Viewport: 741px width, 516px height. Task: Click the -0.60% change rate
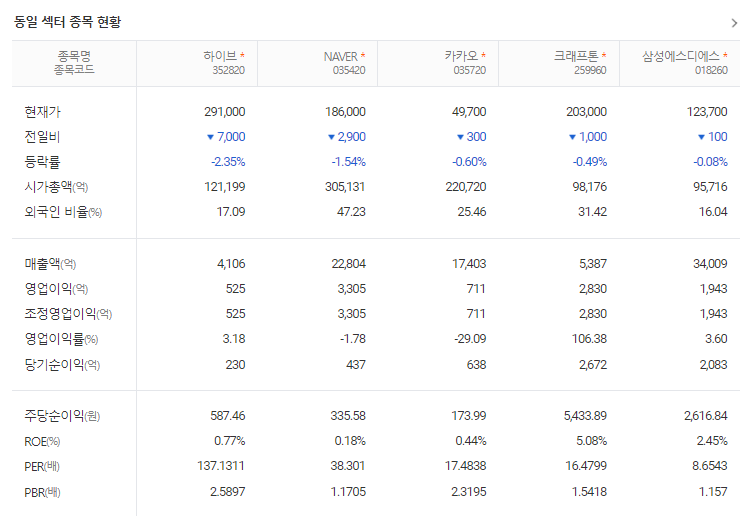(469, 162)
